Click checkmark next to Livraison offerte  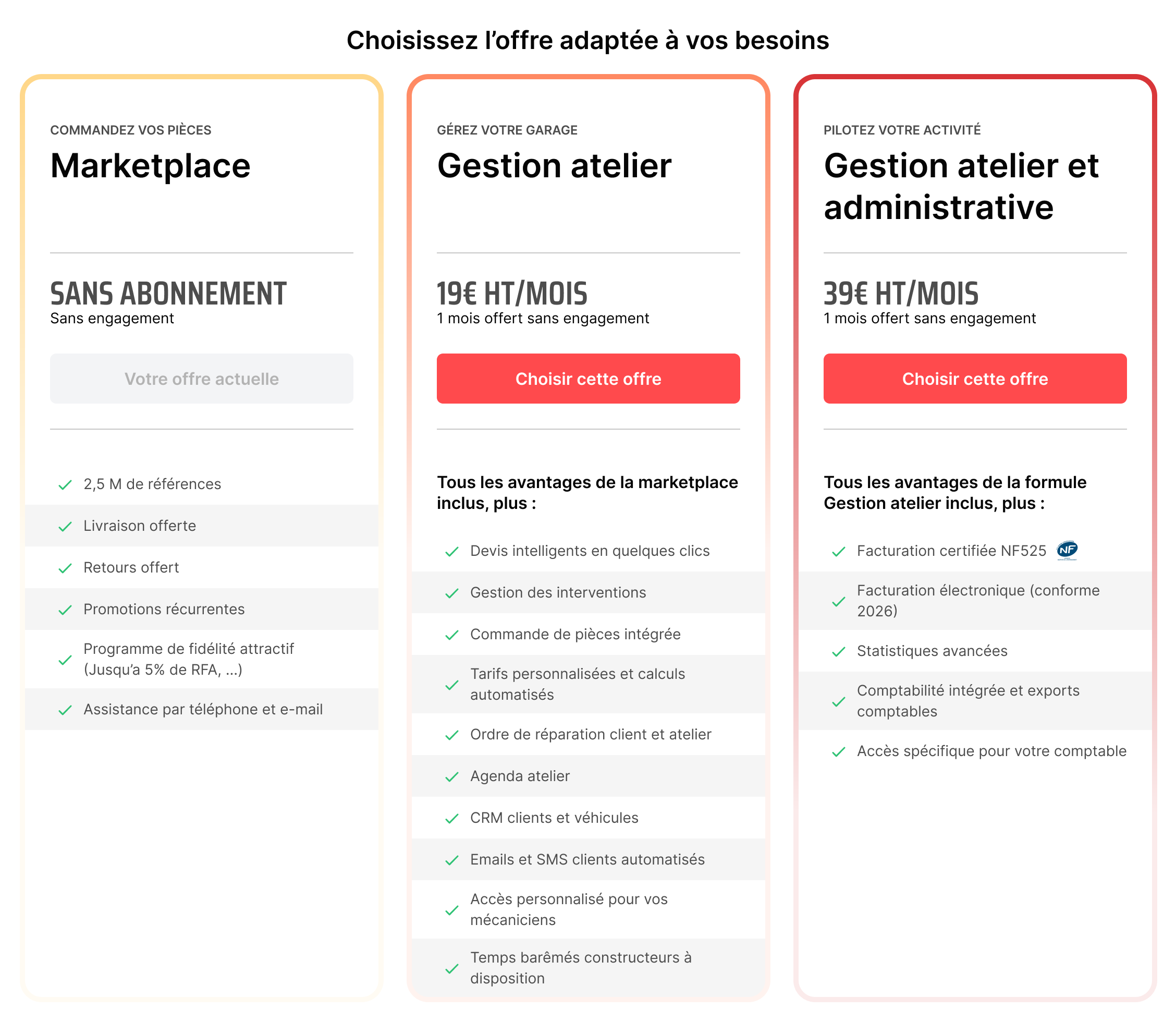[x=65, y=527]
